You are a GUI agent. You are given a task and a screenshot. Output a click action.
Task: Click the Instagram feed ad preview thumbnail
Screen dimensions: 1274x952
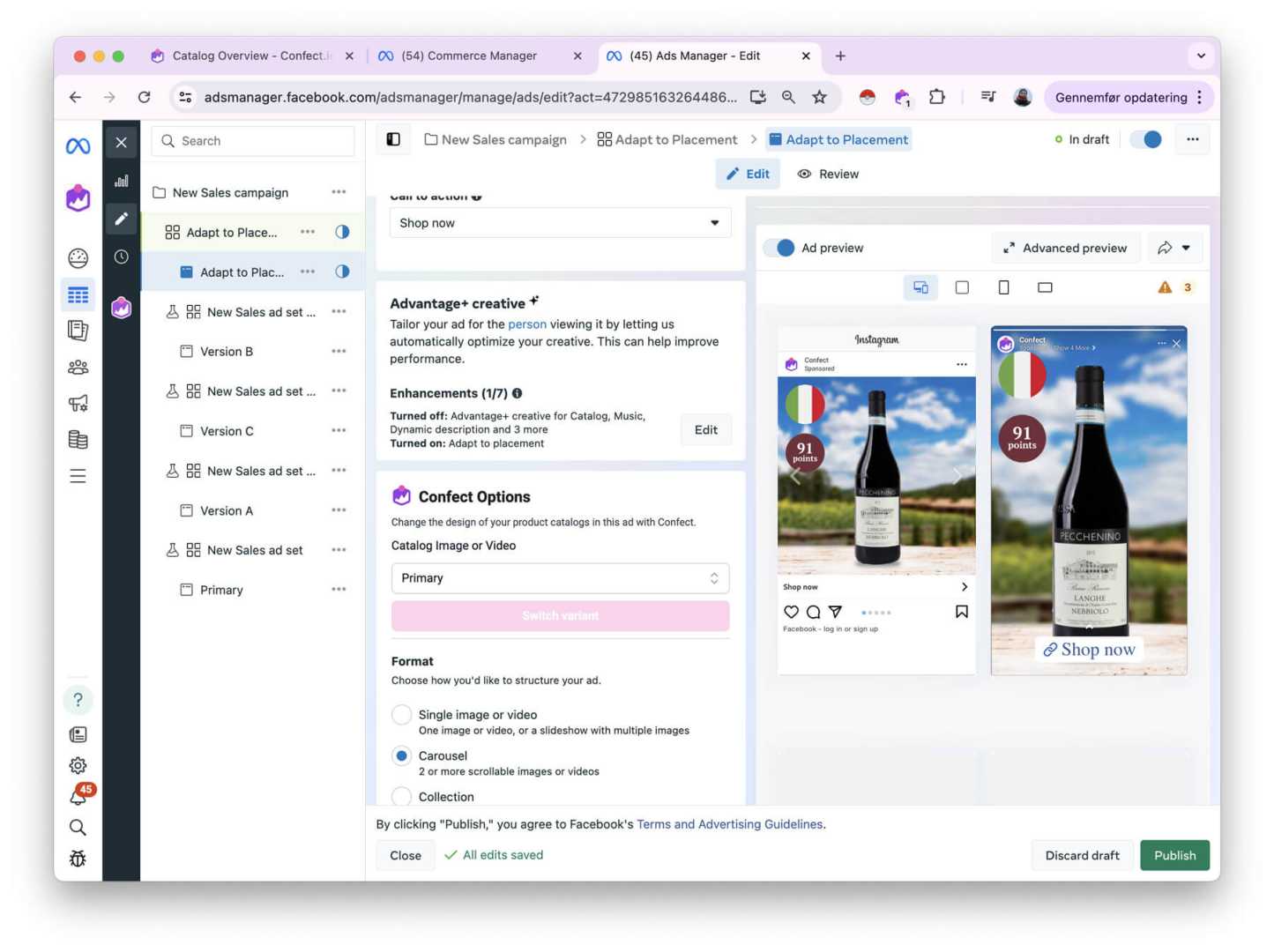[876, 500]
